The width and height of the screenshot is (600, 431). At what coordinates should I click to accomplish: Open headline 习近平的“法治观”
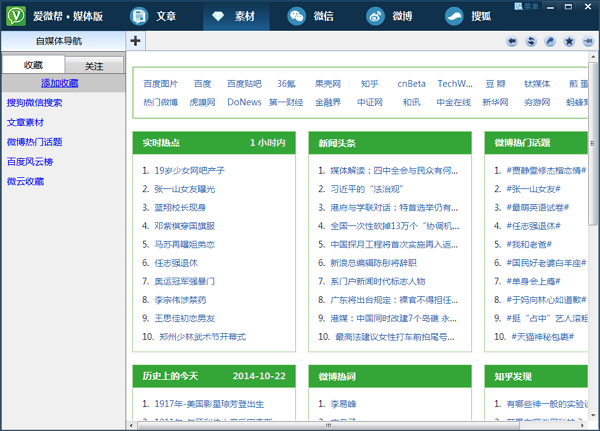click(x=367, y=189)
